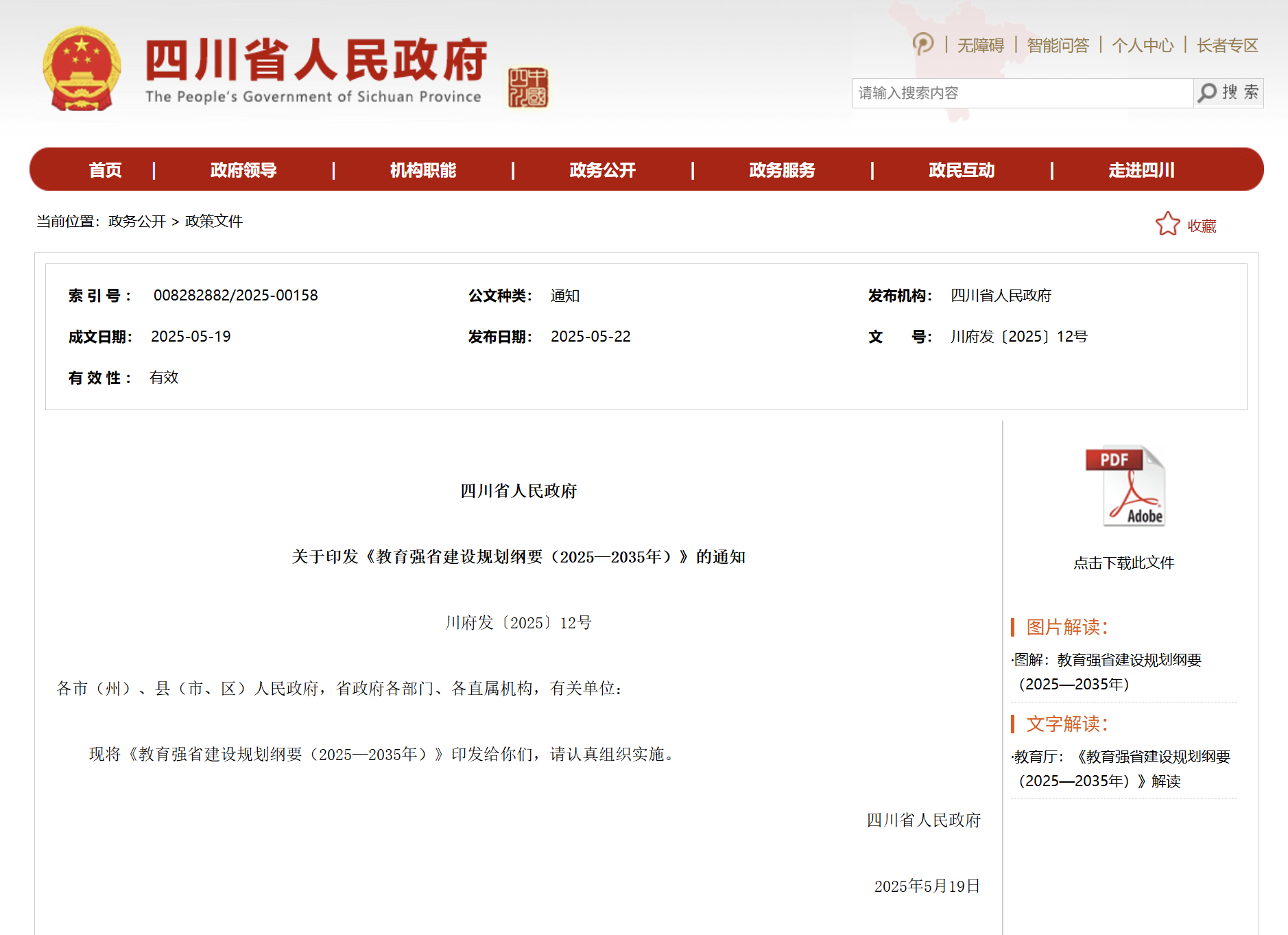The image size is (1288, 935).
Task: Open 无障碍 accessibility mode
Action: [980, 45]
